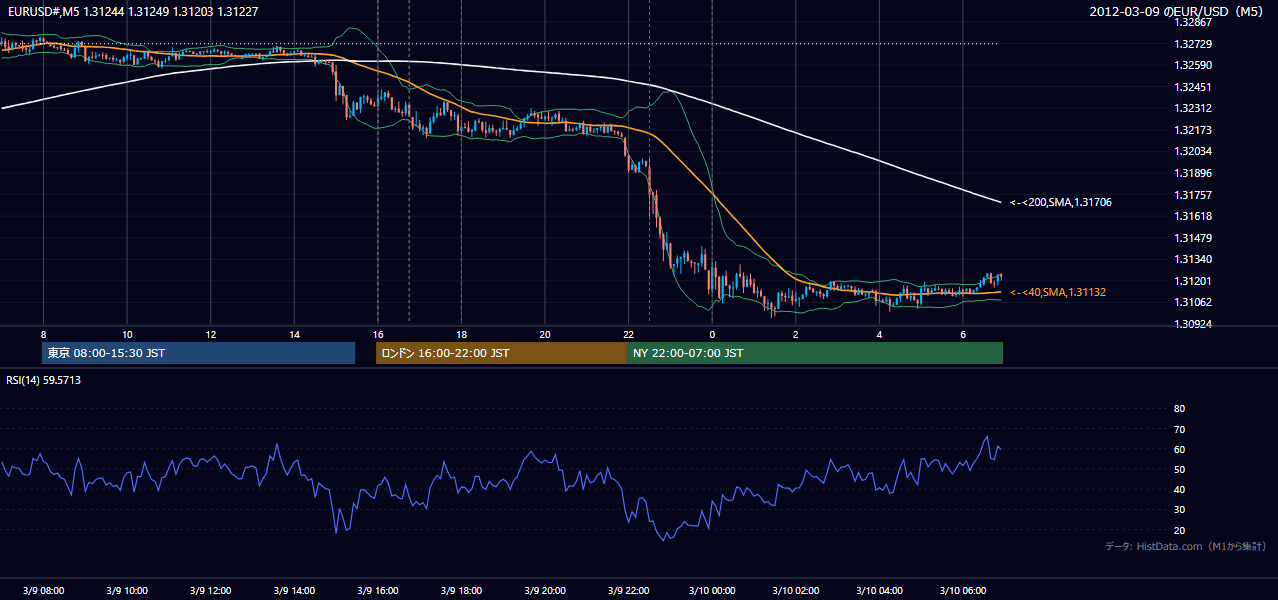Click the 3/9 22:00 date axis label

(x=628, y=591)
